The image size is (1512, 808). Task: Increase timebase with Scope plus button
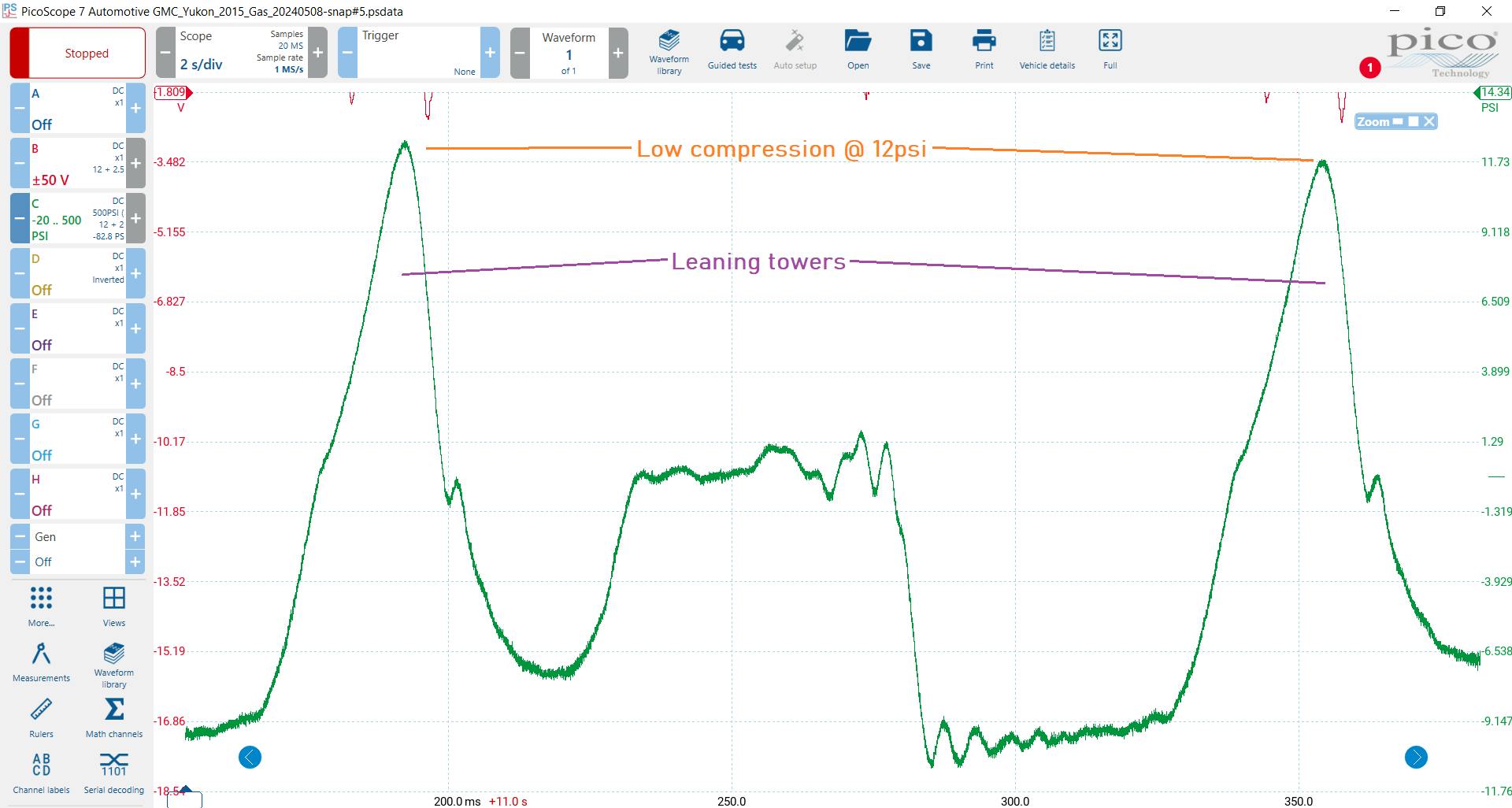[x=317, y=53]
